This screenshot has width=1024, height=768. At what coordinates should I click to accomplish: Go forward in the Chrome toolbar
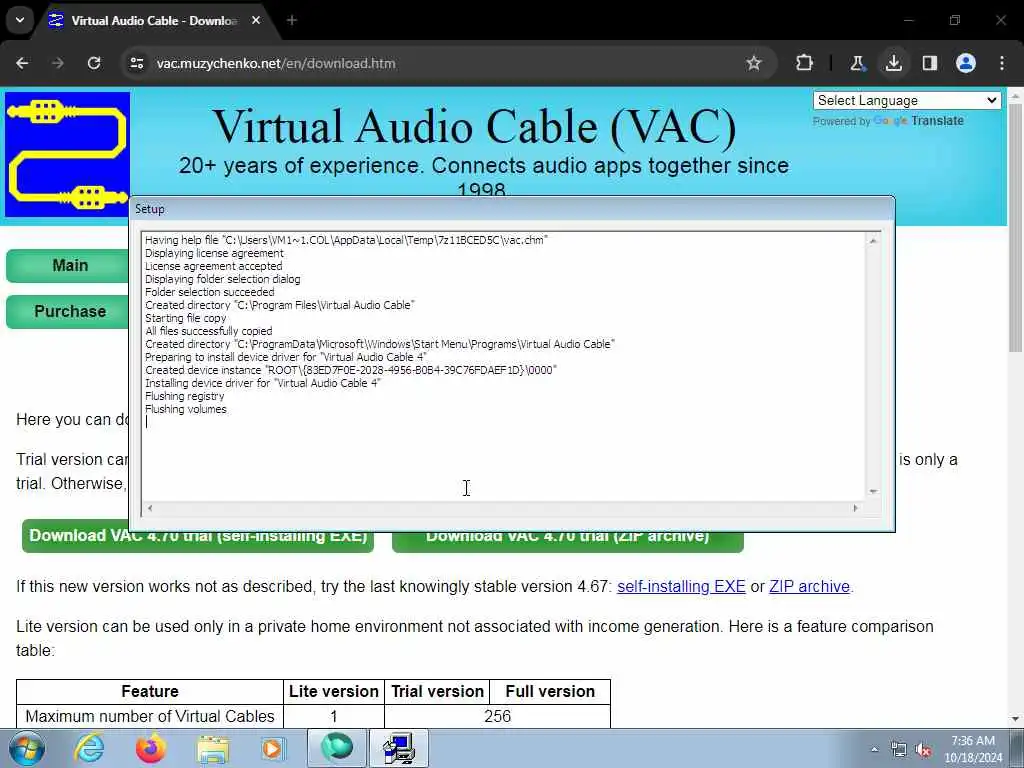[58, 63]
